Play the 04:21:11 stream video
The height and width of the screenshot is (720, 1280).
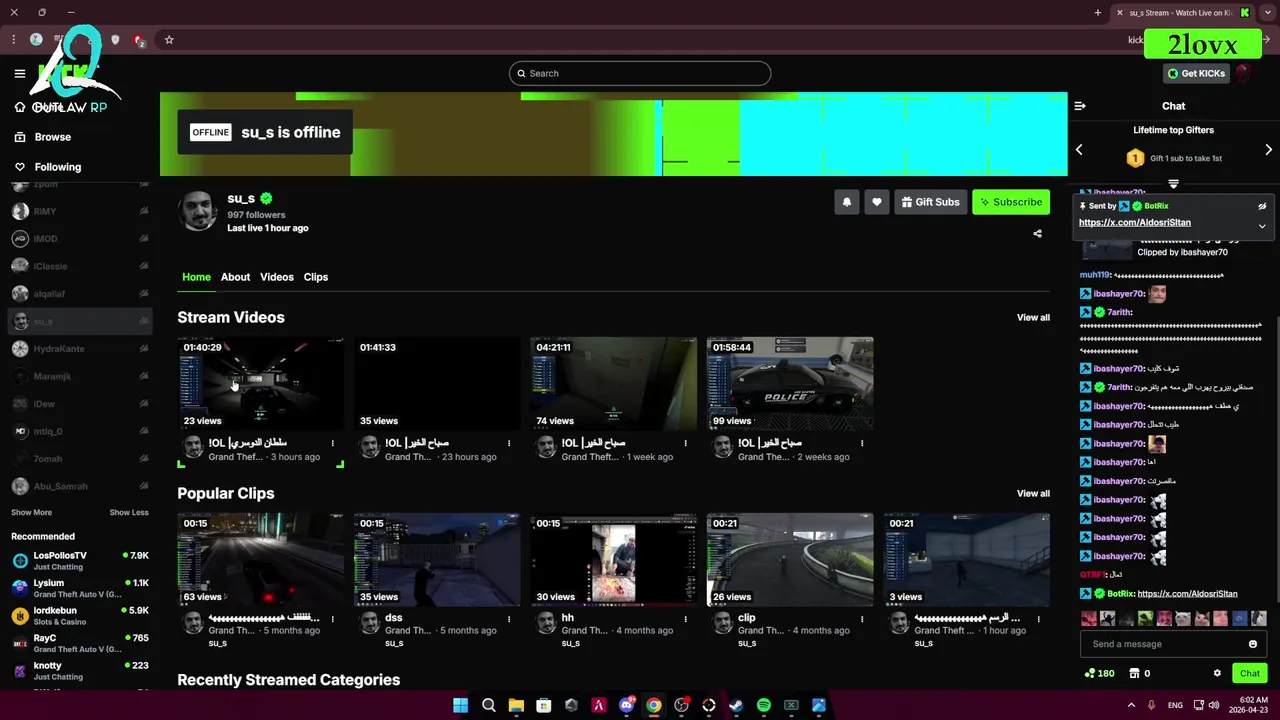coord(614,384)
